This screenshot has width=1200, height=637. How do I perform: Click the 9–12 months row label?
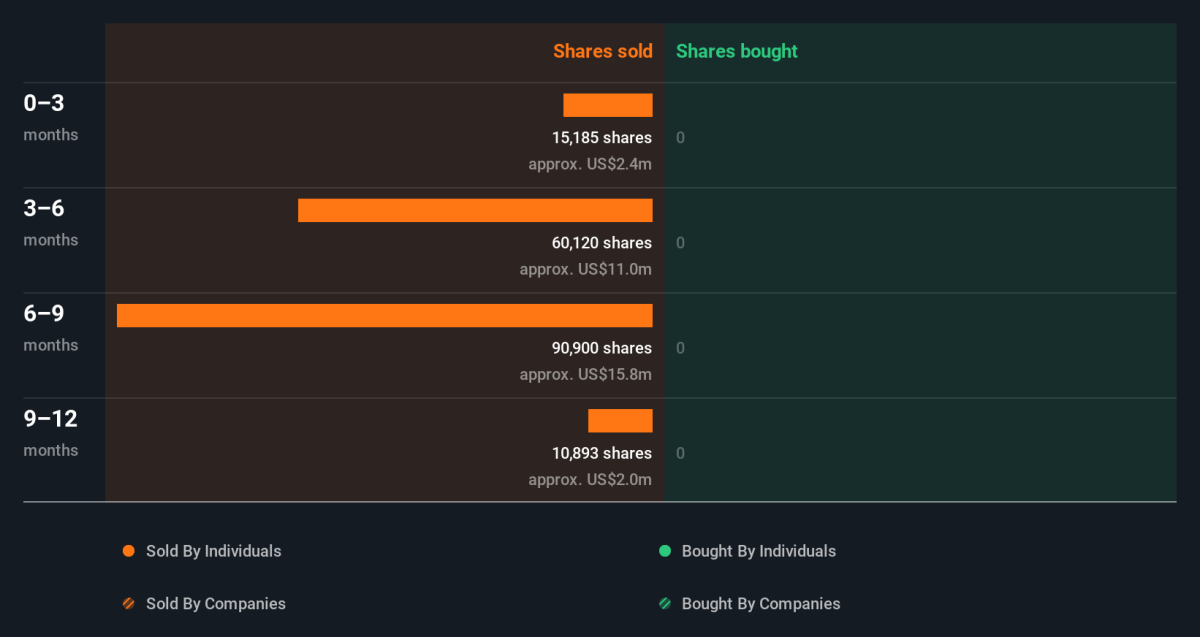tap(51, 432)
